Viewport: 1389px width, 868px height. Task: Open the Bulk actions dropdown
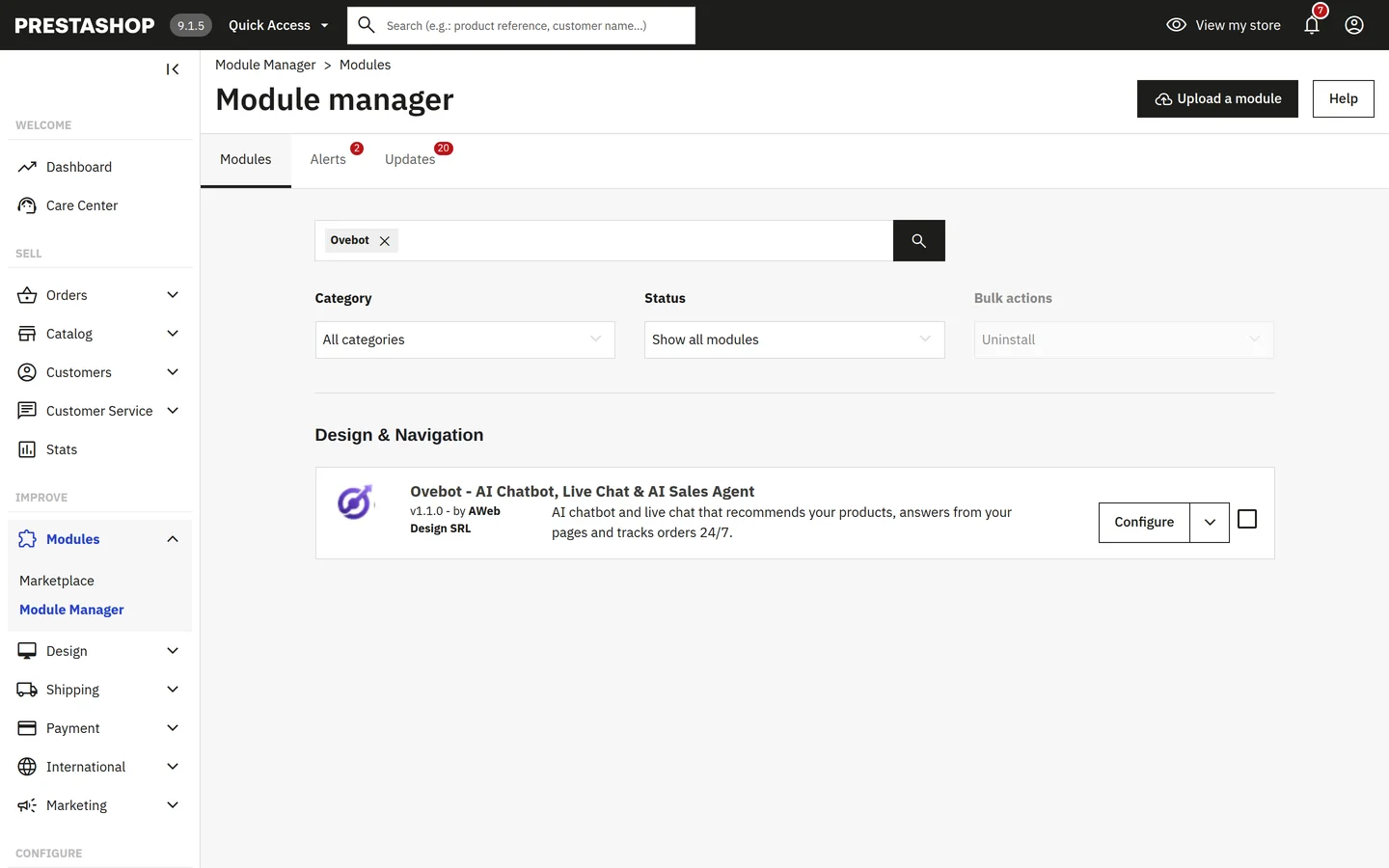(1124, 339)
